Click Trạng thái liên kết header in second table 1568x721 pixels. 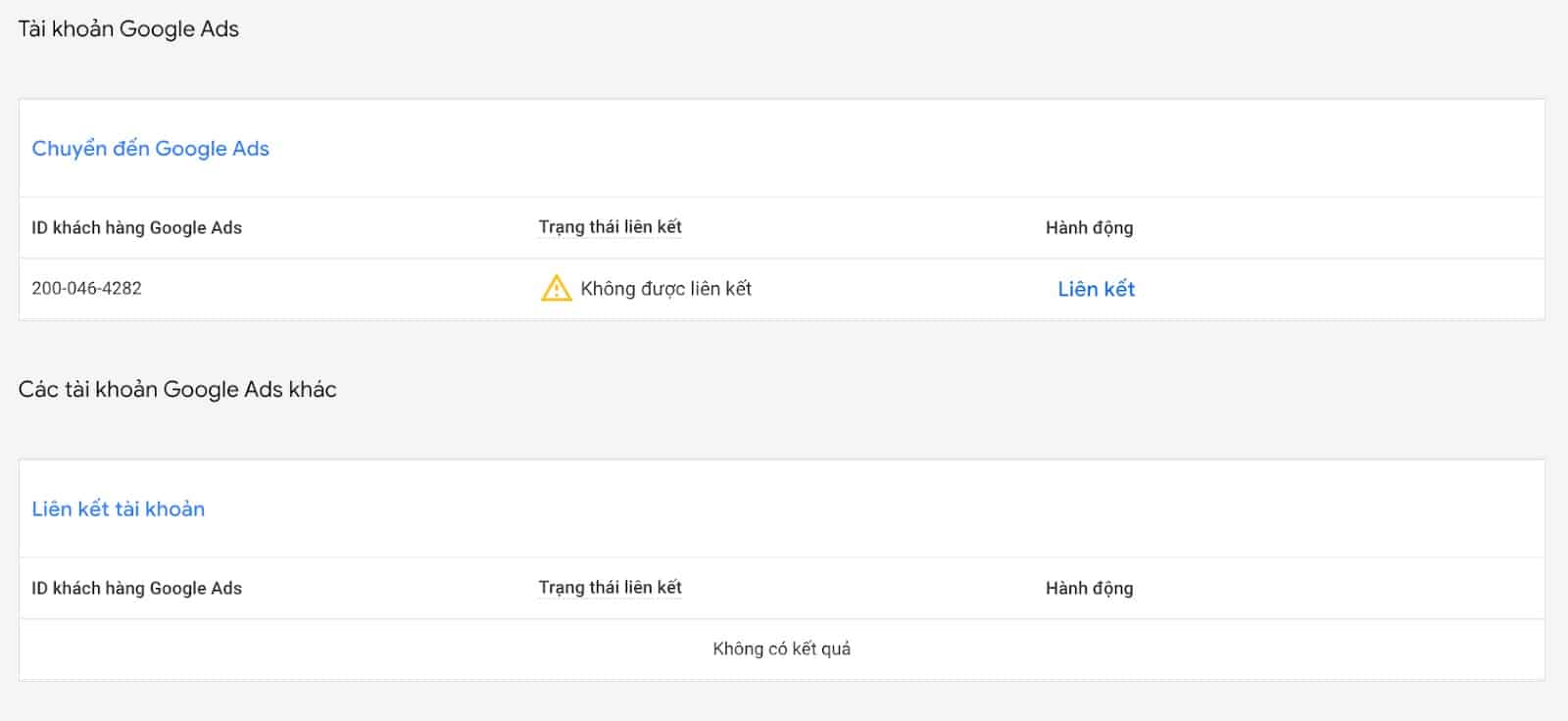pos(610,588)
